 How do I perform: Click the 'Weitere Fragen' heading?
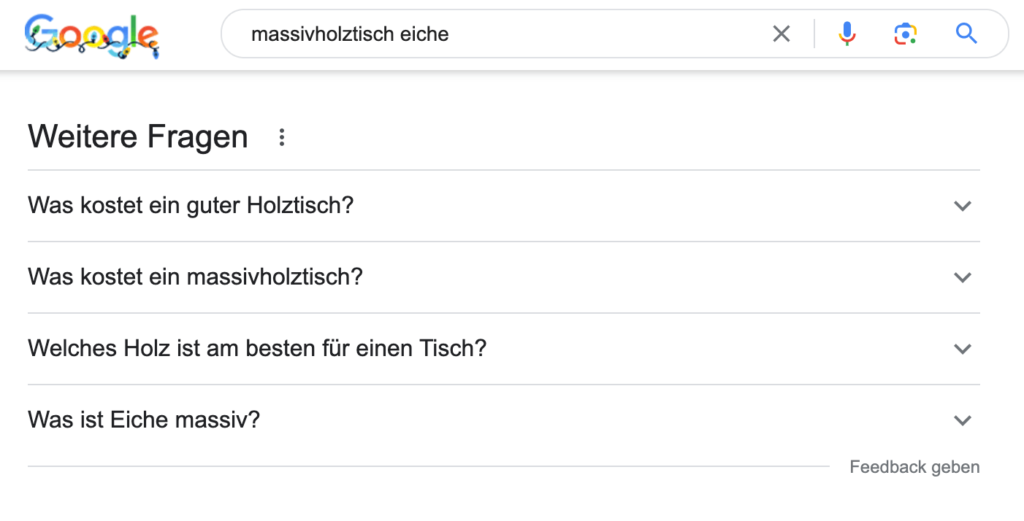coord(138,136)
